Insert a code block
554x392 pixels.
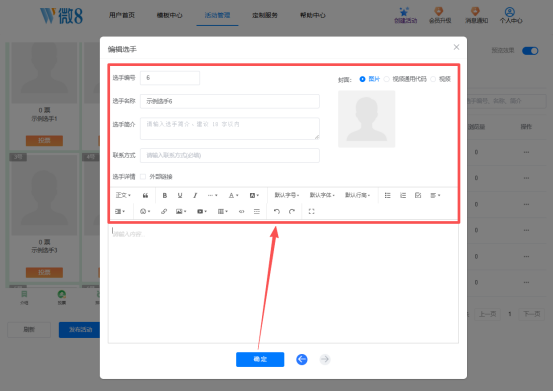coord(241,211)
